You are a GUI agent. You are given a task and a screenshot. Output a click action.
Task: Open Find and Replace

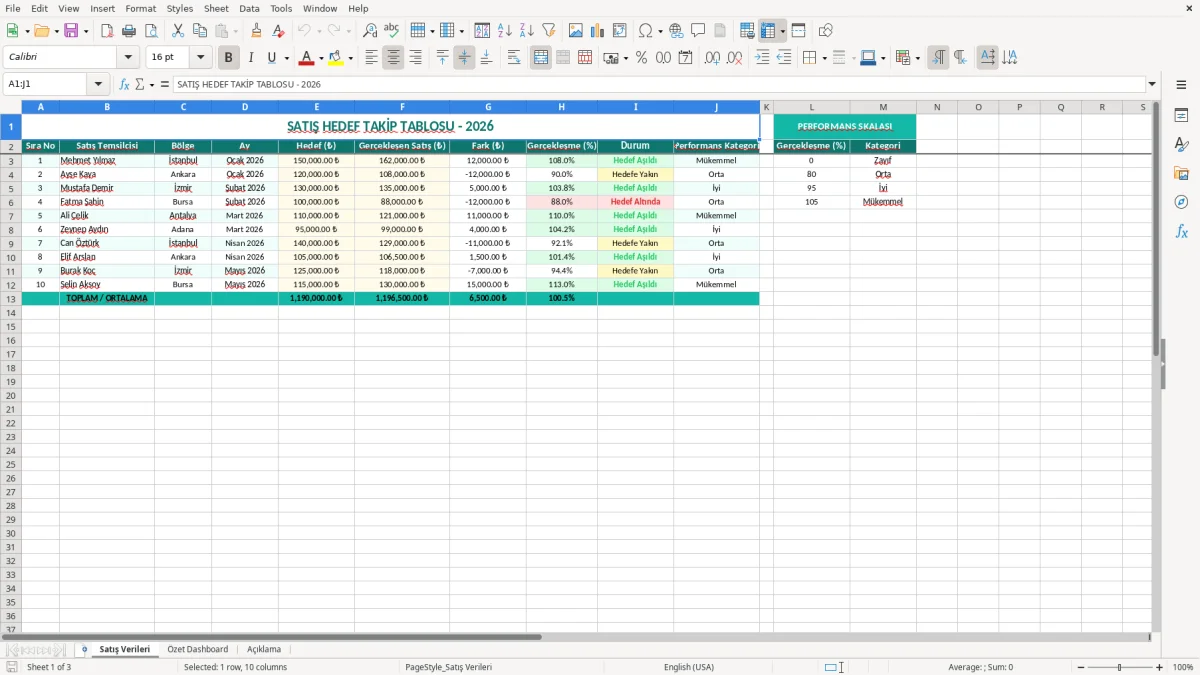370,31
